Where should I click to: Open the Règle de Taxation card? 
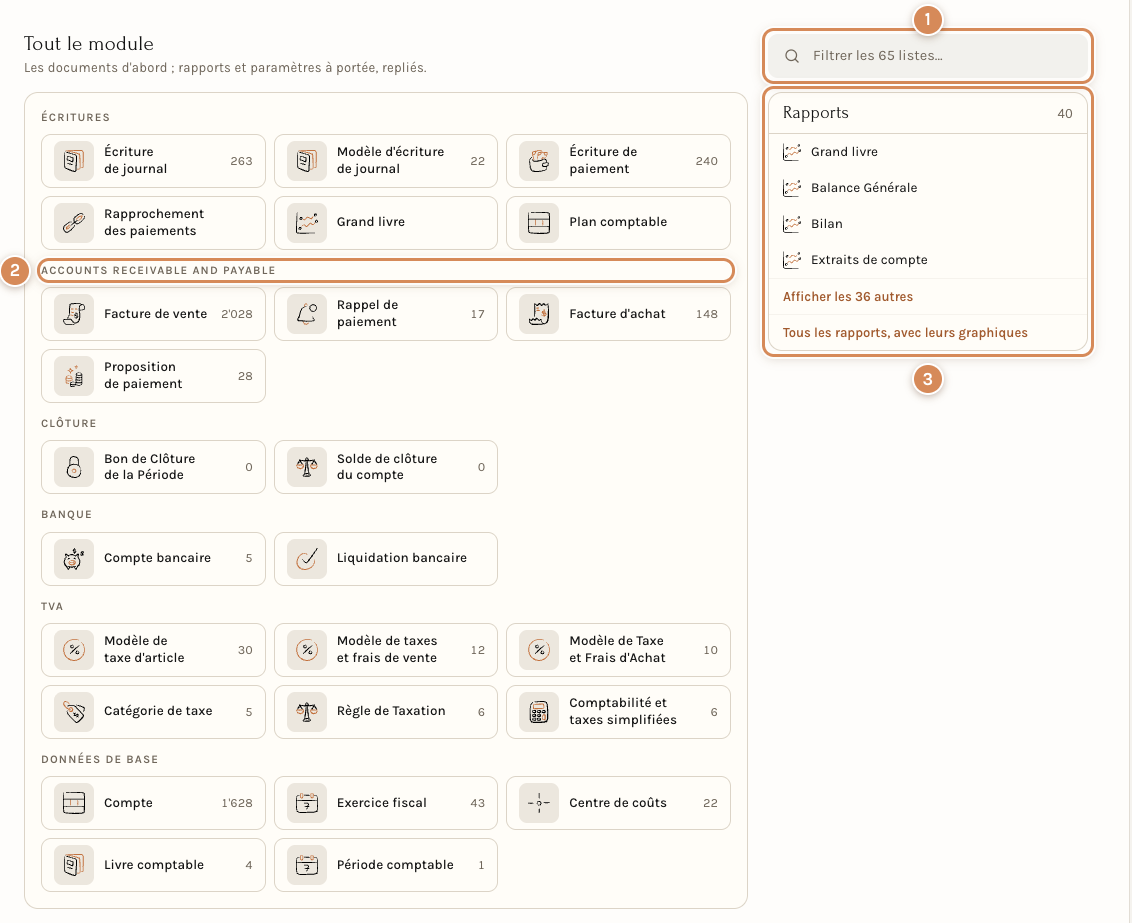386,712
